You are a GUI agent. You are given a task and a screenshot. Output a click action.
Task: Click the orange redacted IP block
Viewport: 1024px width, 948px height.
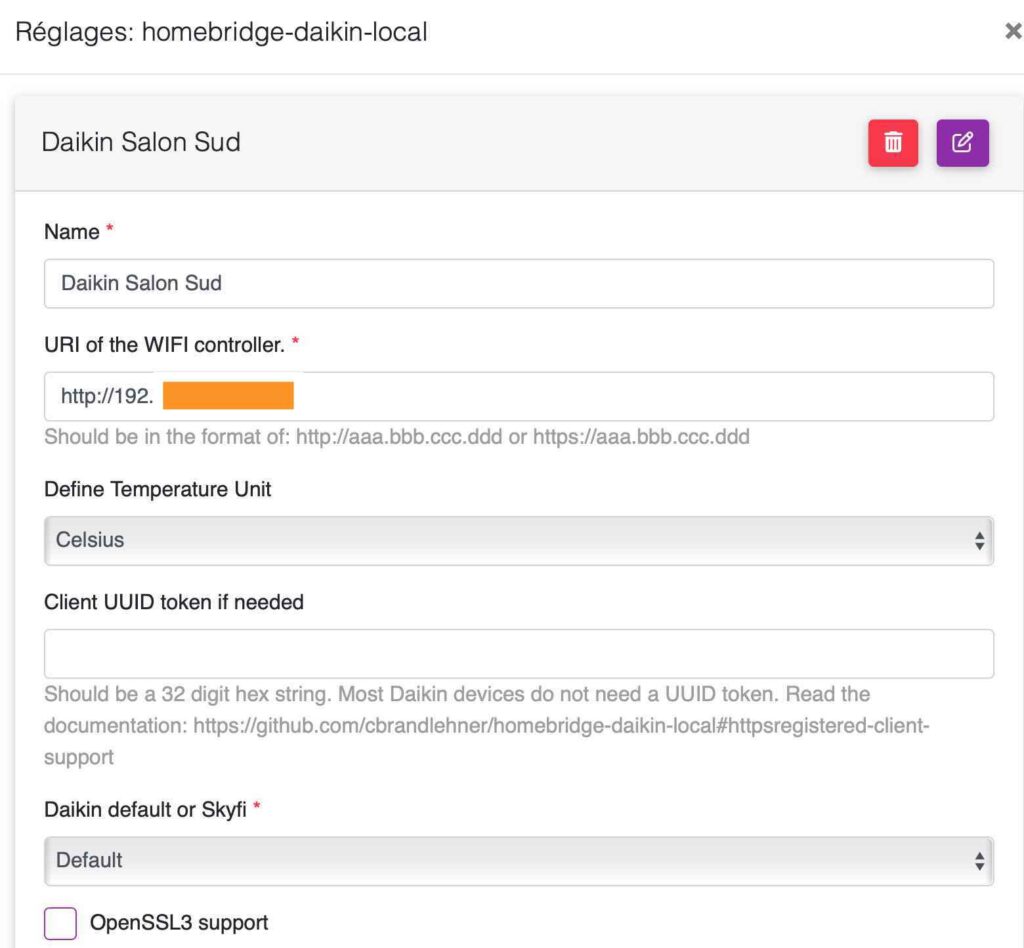point(228,396)
